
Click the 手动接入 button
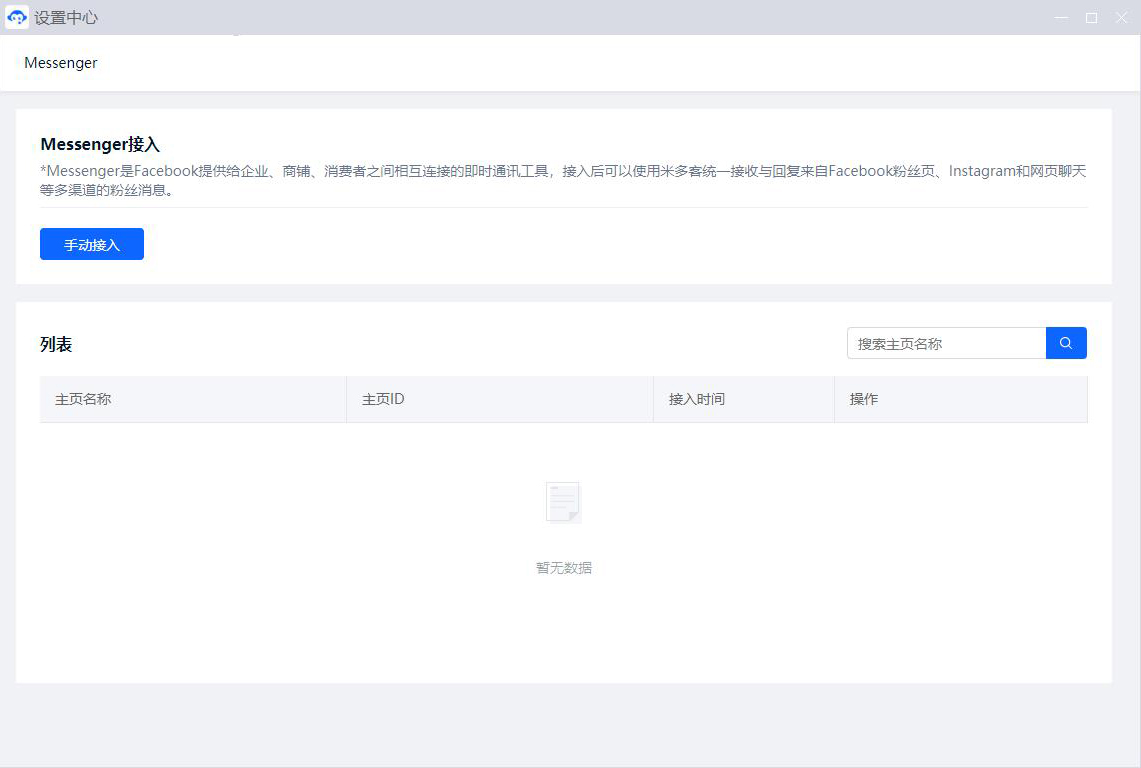92,244
